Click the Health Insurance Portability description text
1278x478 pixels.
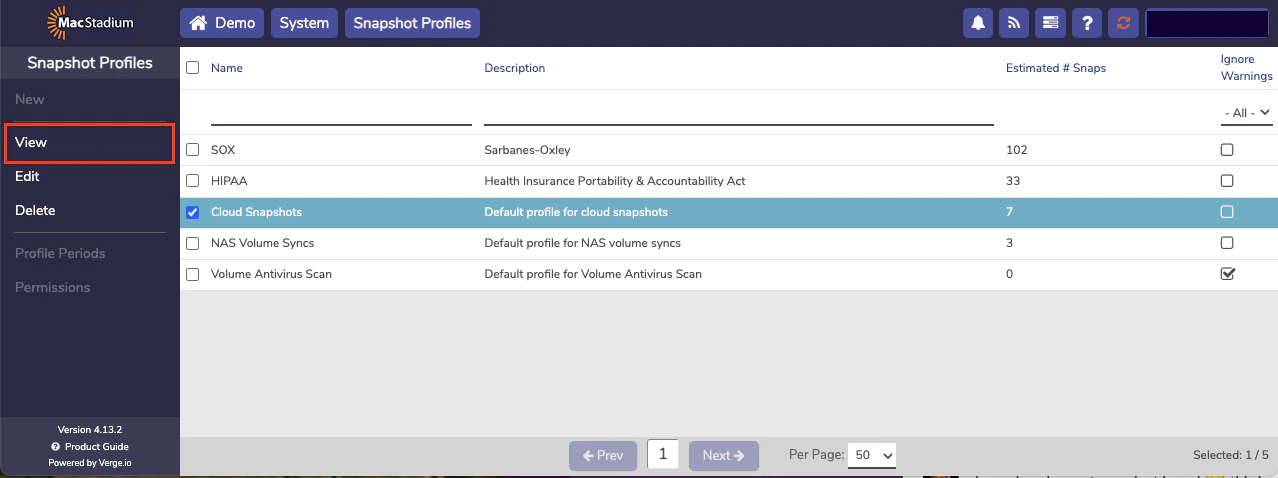coord(615,181)
